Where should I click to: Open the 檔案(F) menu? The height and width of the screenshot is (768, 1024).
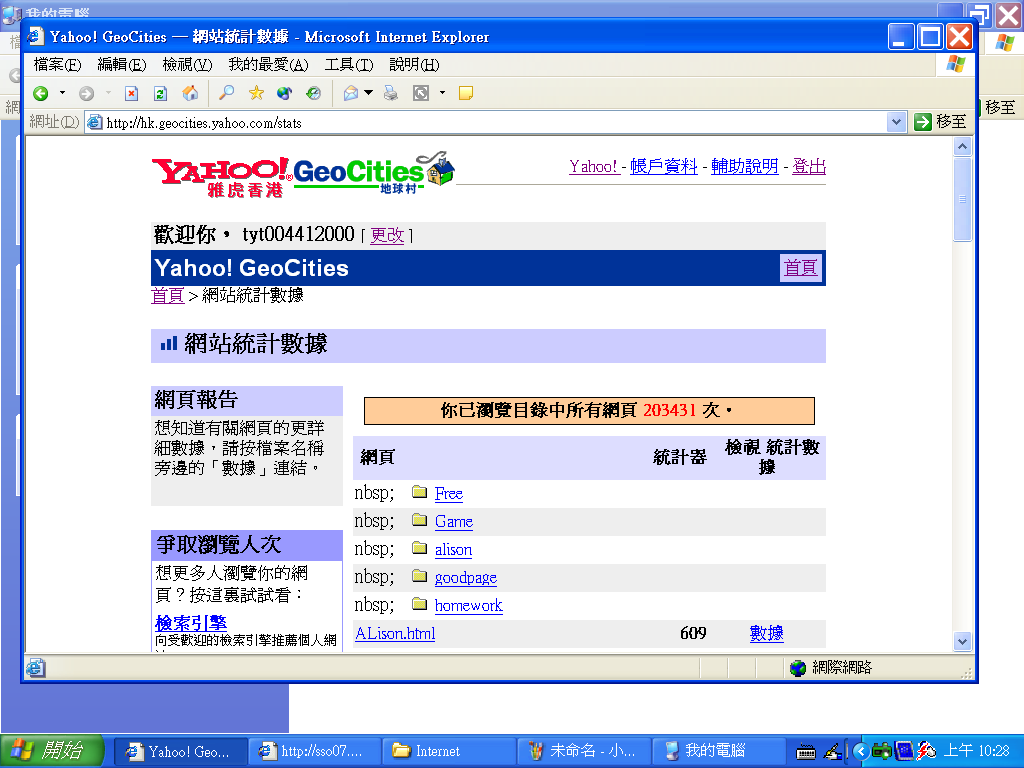(x=57, y=65)
